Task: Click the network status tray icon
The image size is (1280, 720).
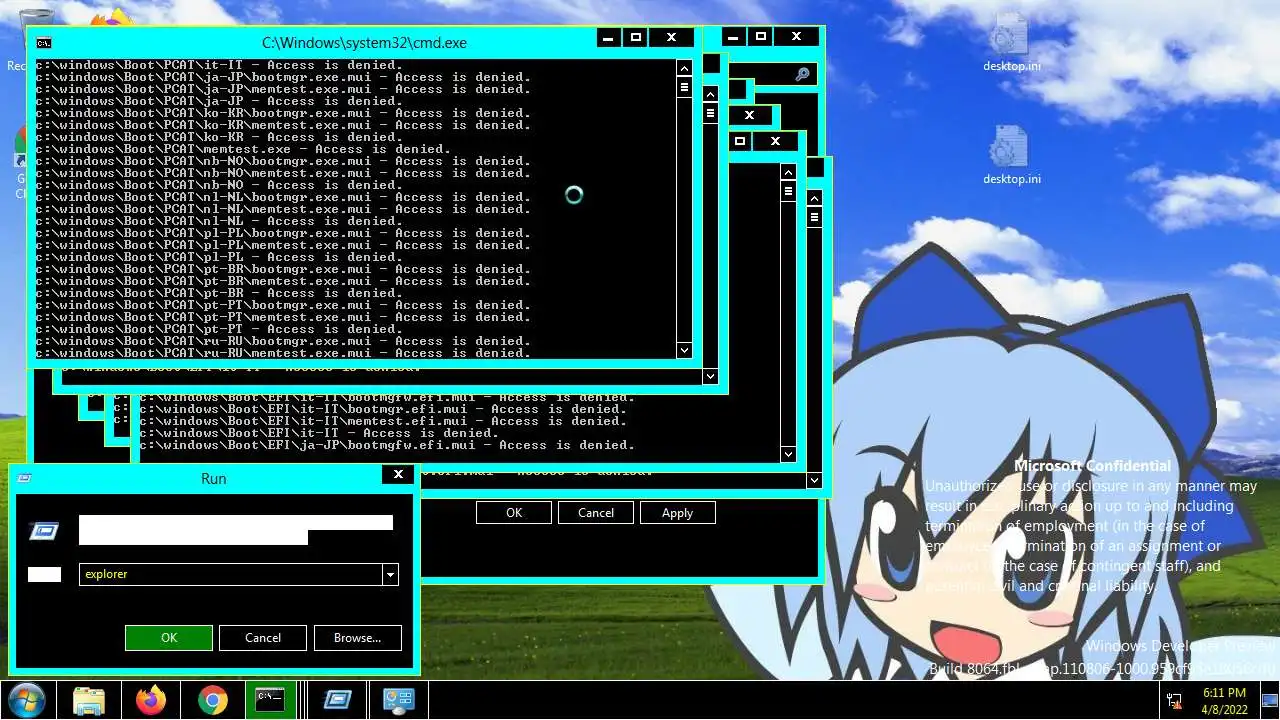Action: click(x=1175, y=700)
